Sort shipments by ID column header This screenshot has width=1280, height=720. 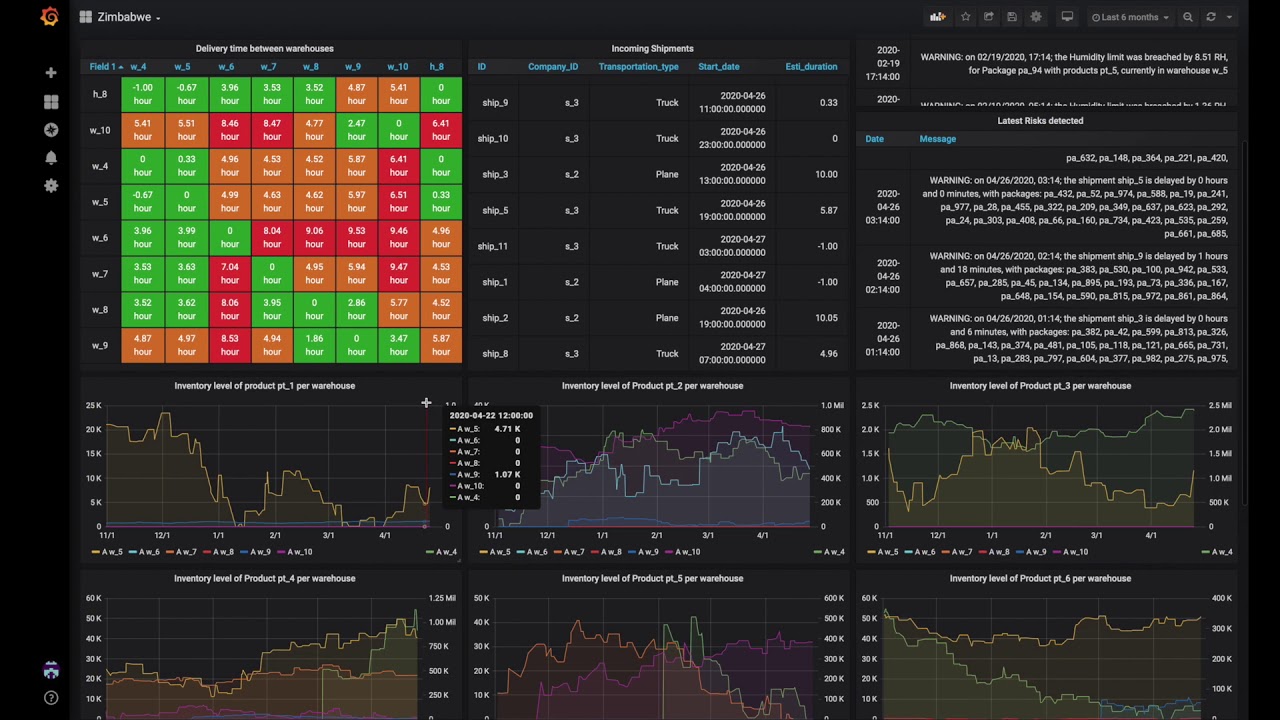coord(482,67)
